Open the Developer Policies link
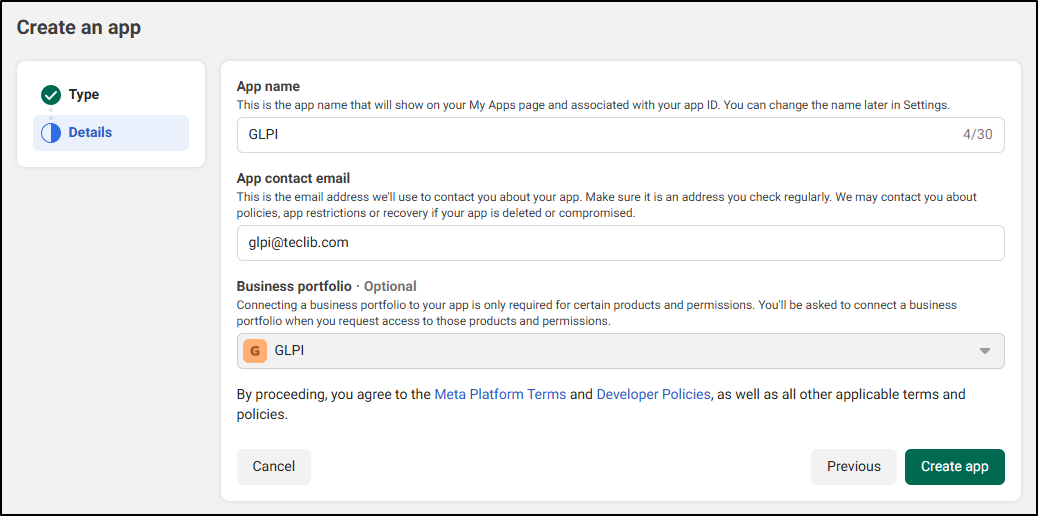Image resolution: width=1038 pixels, height=516 pixels. click(x=653, y=394)
